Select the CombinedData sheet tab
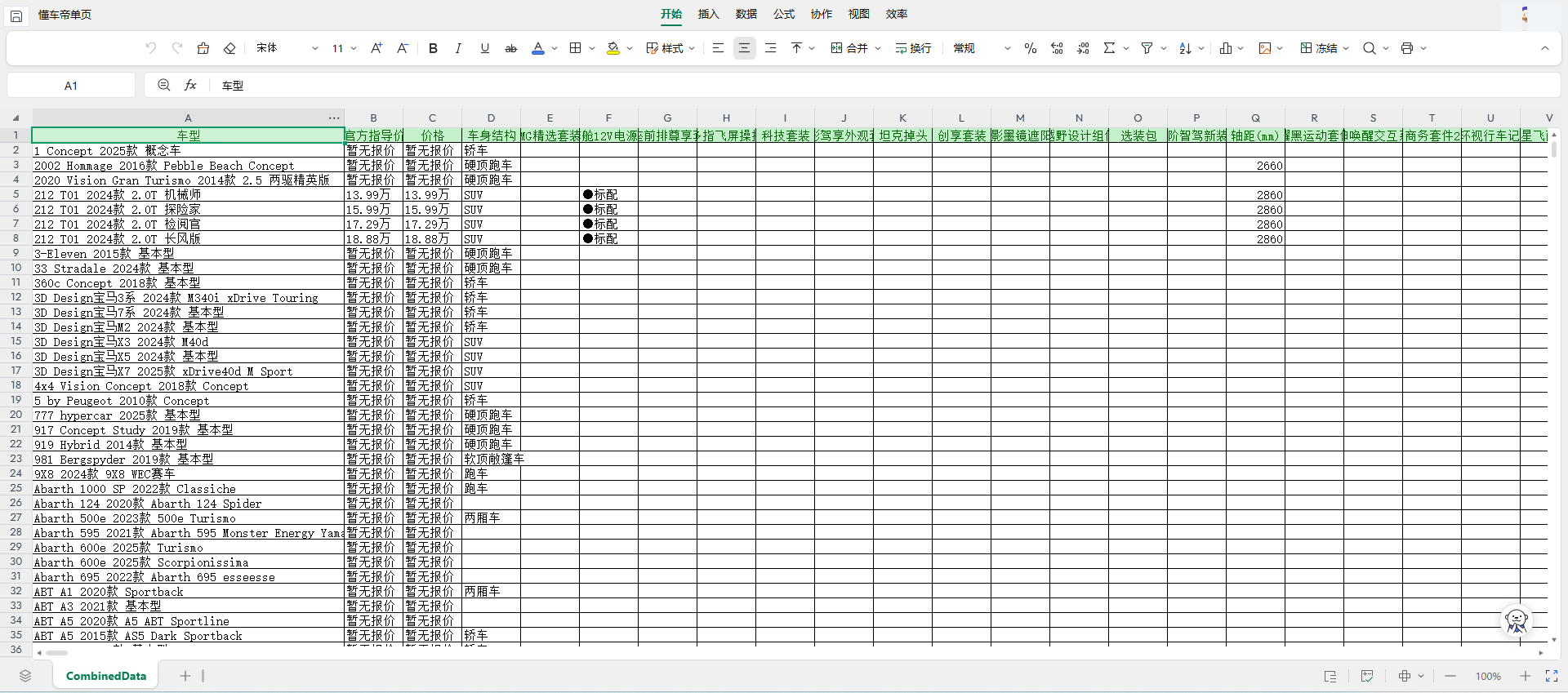Image resolution: width=1568 pixels, height=693 pixels. pyautogui.click(x=106, y=676)
